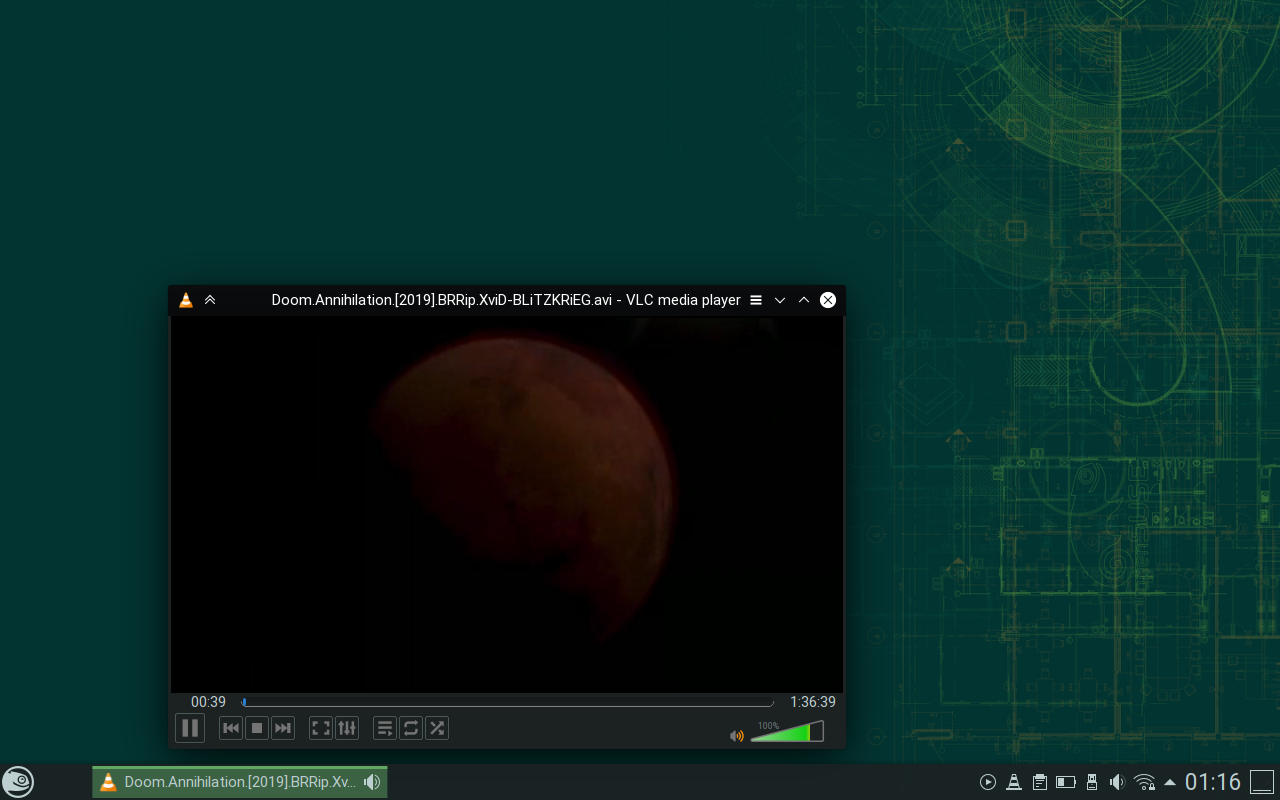Toggle the total time 1:36:39 display
The width and height of the screenshot is (1280, 800).
point(813,702)
